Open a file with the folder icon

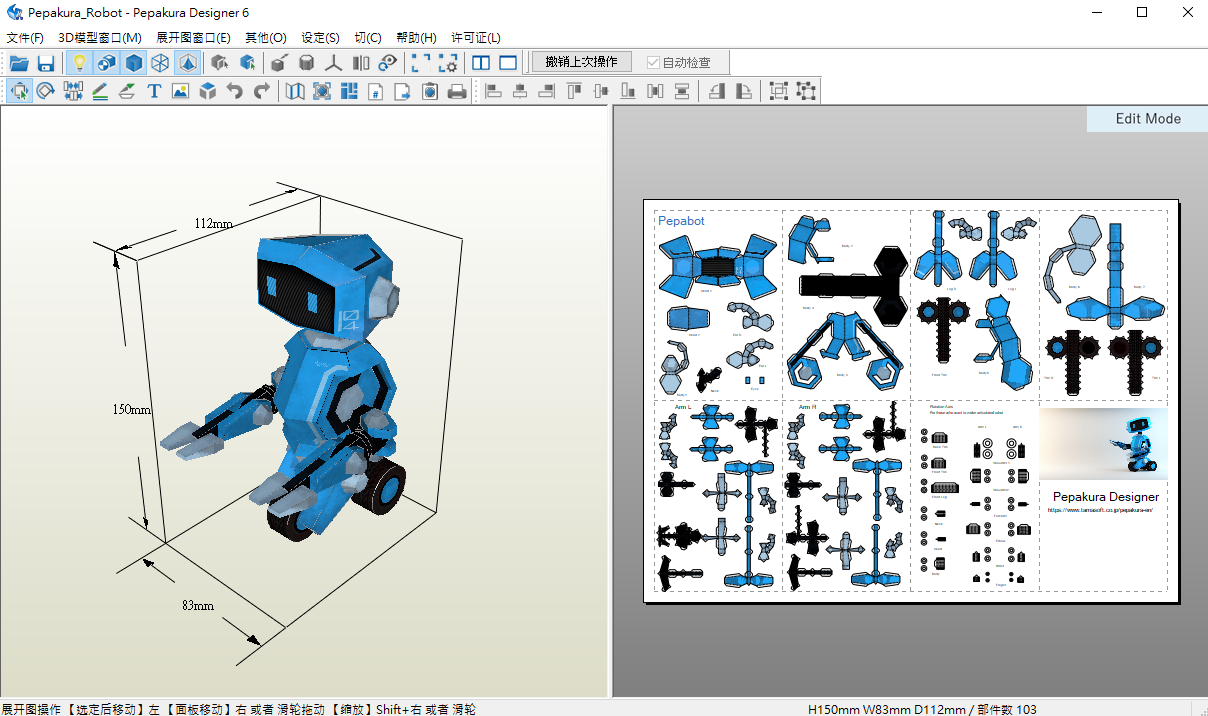(x=19, y=63)
